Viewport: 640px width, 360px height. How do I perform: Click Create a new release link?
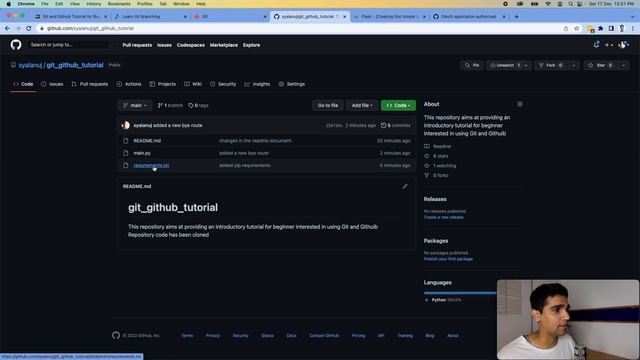tap(444, 217)
